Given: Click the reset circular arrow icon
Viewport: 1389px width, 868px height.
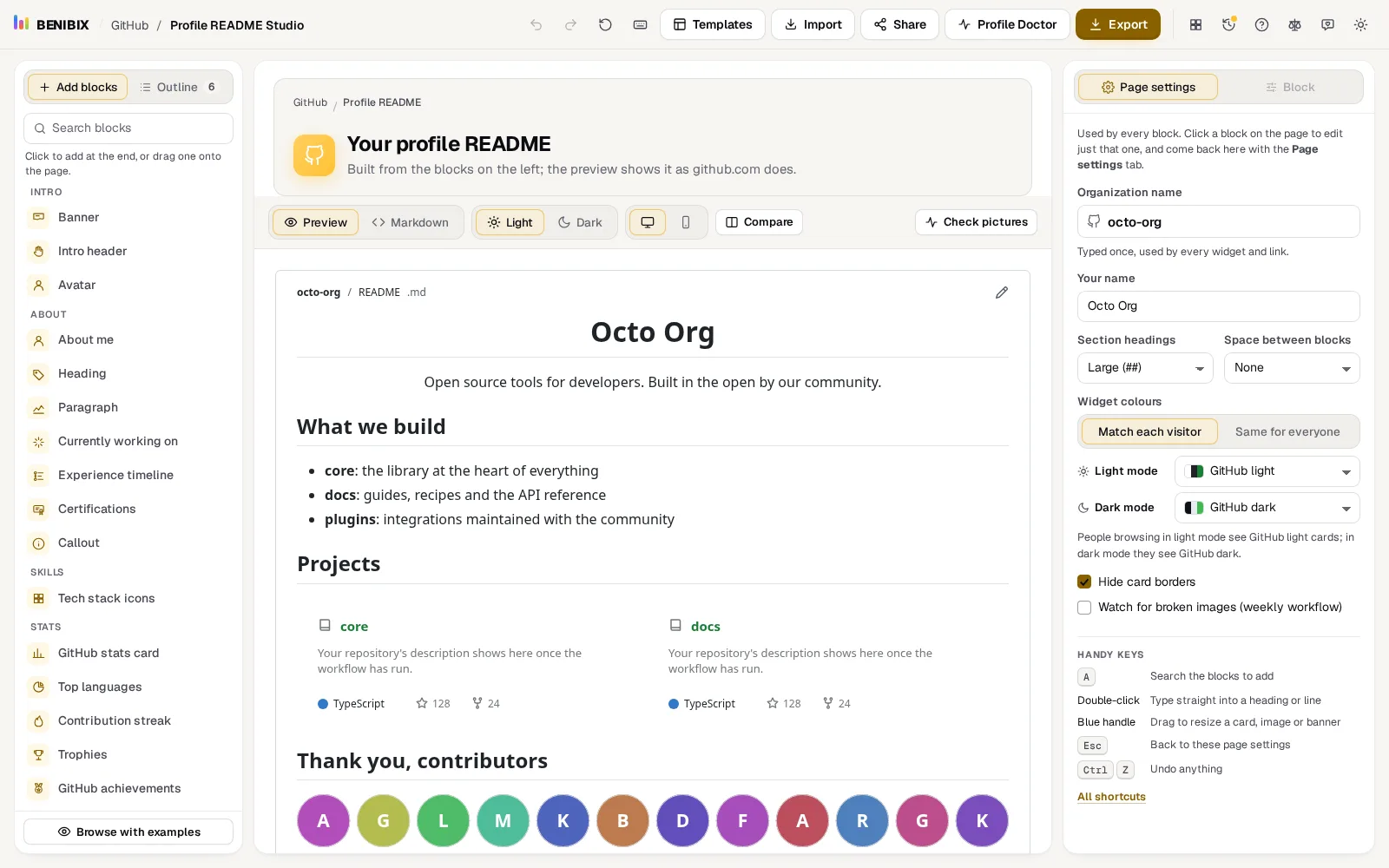Looking at the screenshot, I should point(605,25).
